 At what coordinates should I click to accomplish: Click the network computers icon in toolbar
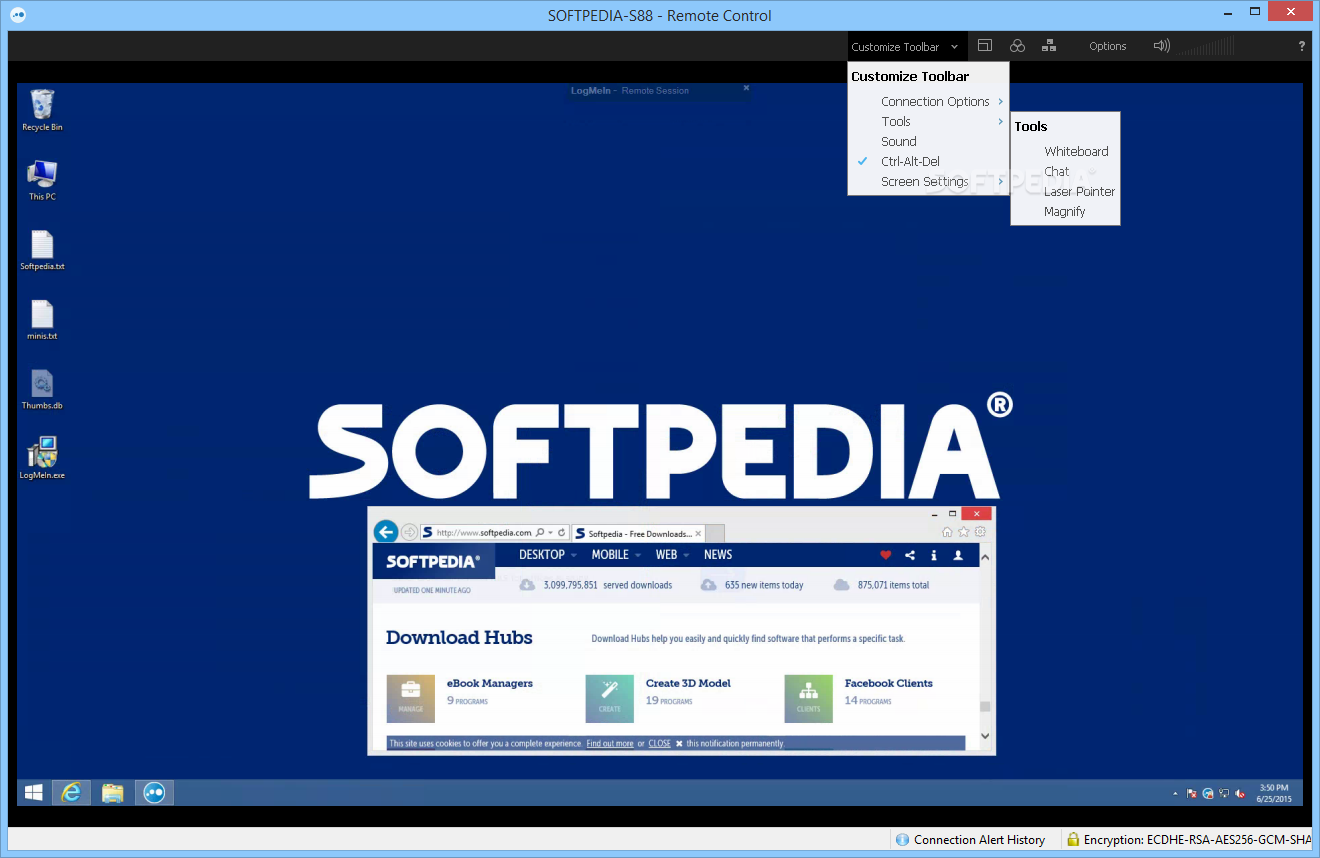[x=1049, y=46]
